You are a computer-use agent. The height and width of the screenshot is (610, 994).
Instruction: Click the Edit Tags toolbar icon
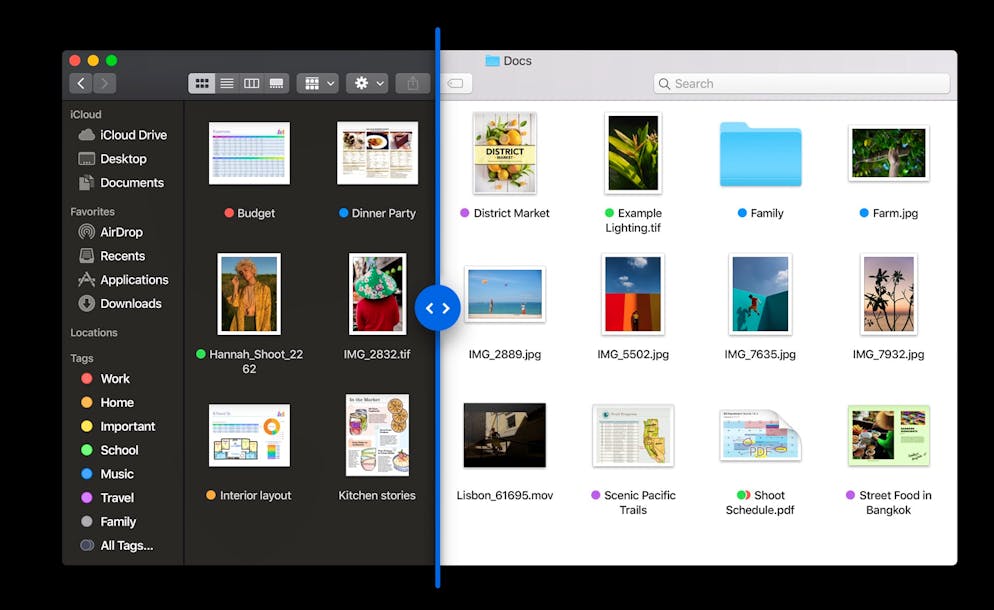455,84
